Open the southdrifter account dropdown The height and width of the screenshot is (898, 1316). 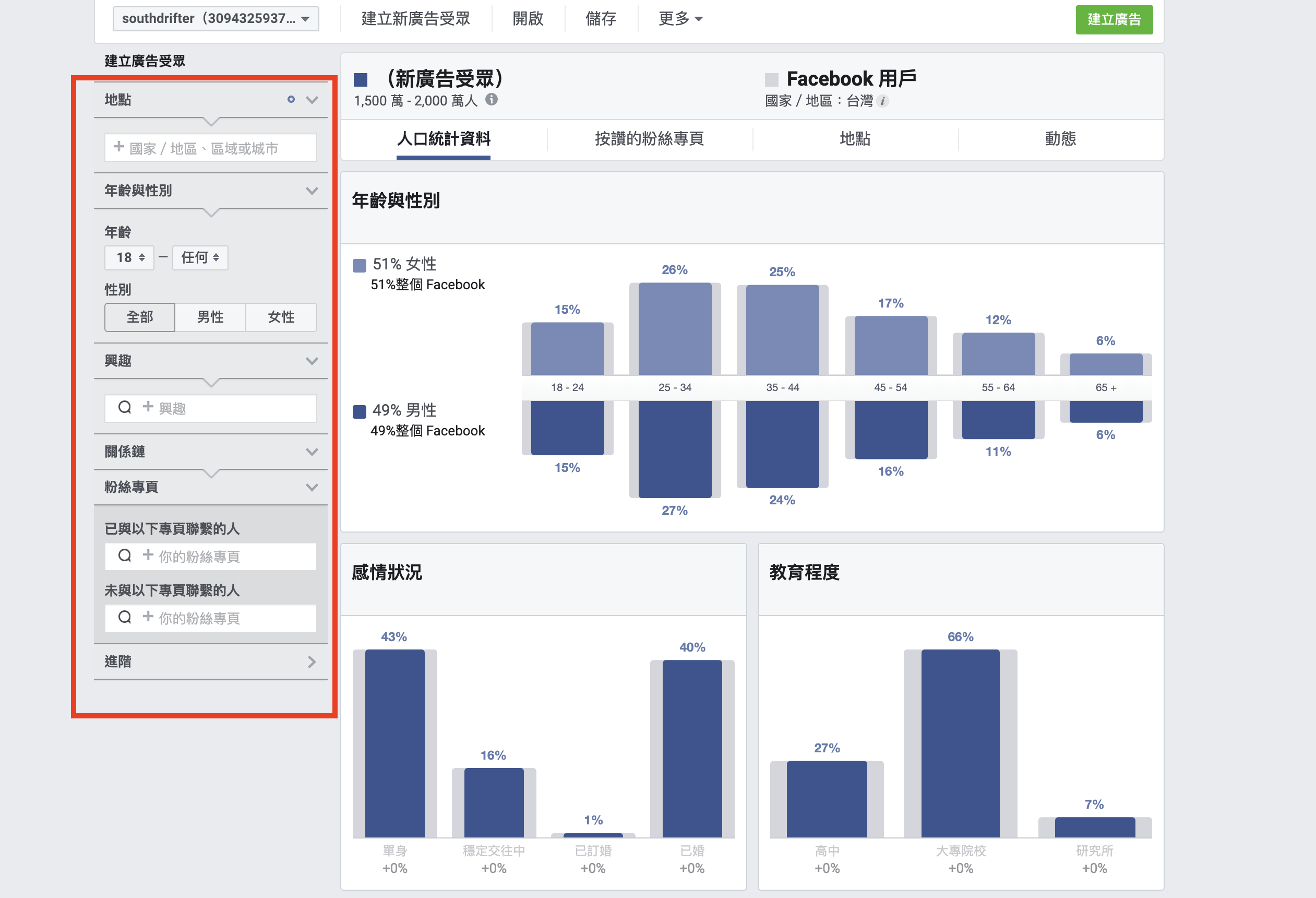point(216,19)
